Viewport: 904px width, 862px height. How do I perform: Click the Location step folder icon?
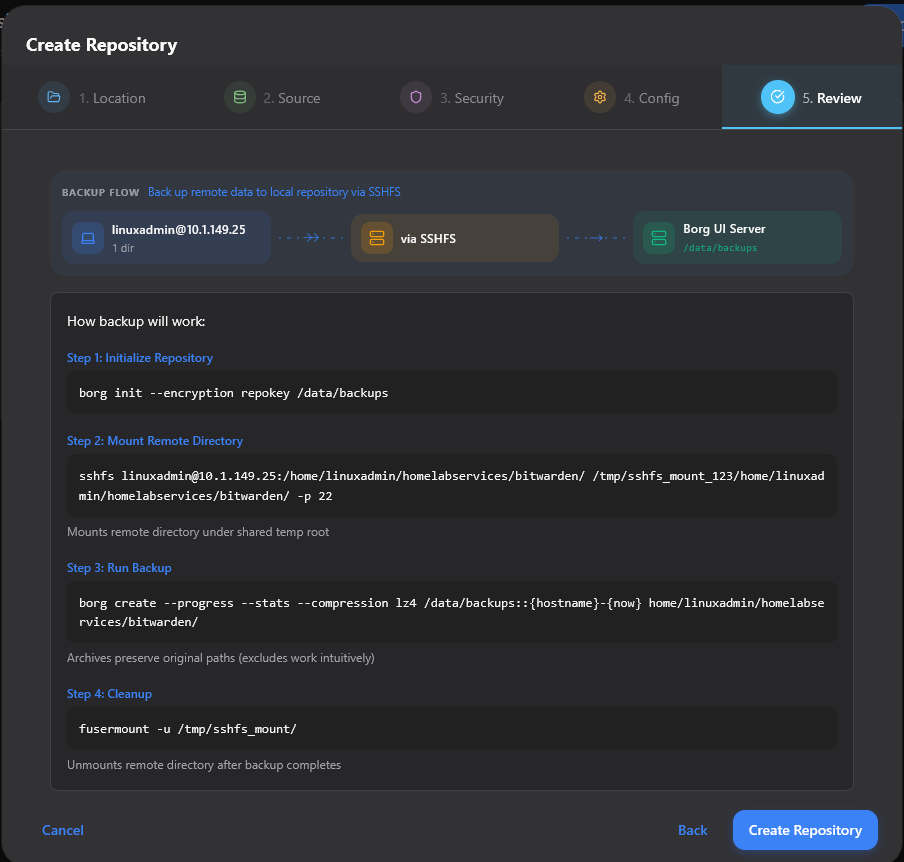54,97
